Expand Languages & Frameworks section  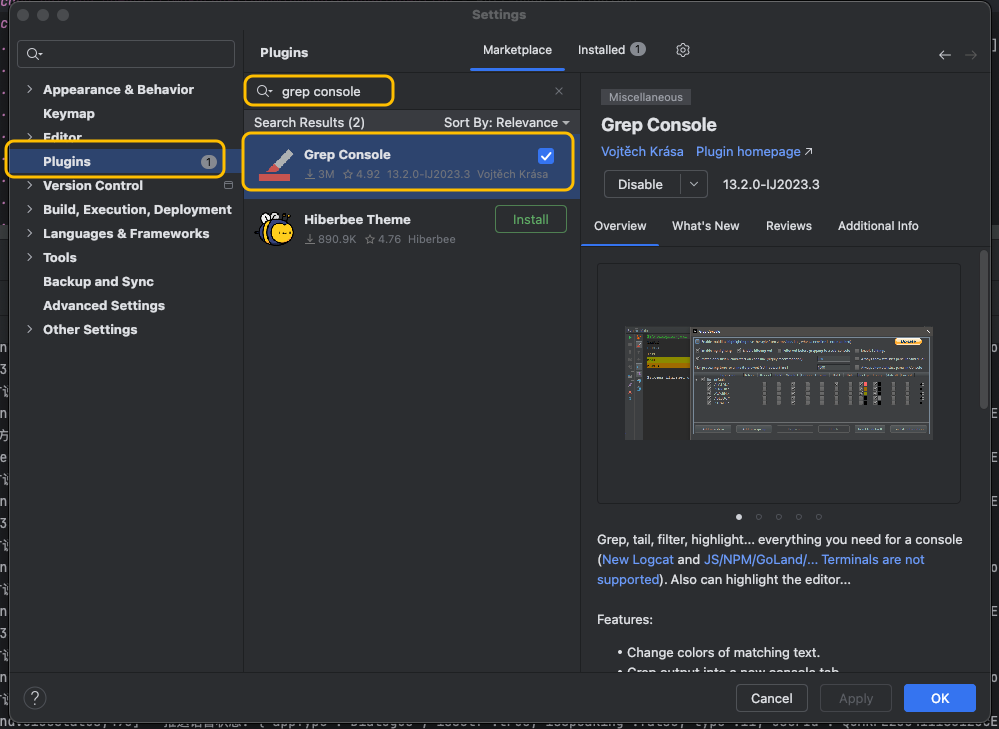(29, 233)
